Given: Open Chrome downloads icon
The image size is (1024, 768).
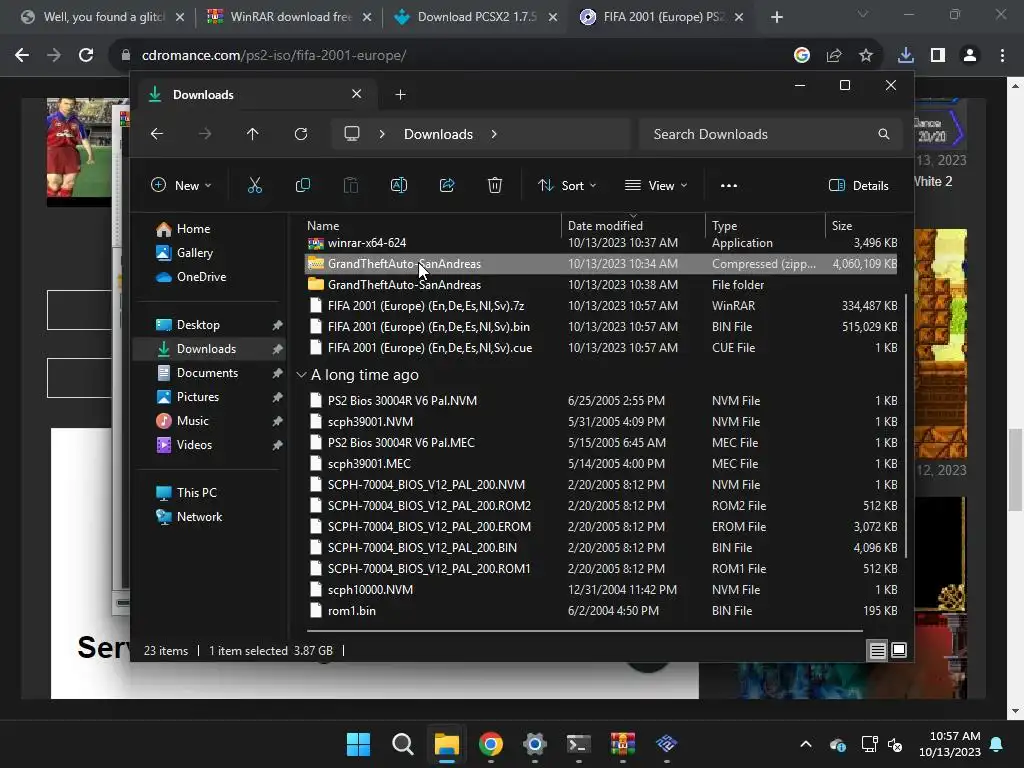Looking at the screenshot, I should tap(906, 56).
